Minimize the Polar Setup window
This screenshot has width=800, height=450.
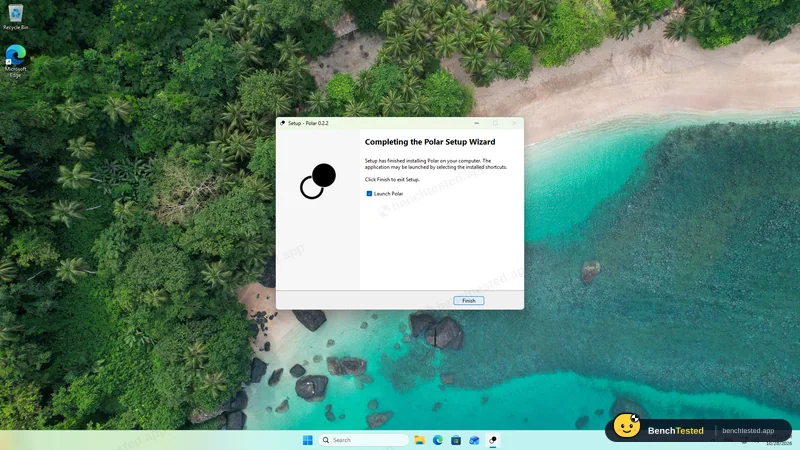tap(477, 123)
